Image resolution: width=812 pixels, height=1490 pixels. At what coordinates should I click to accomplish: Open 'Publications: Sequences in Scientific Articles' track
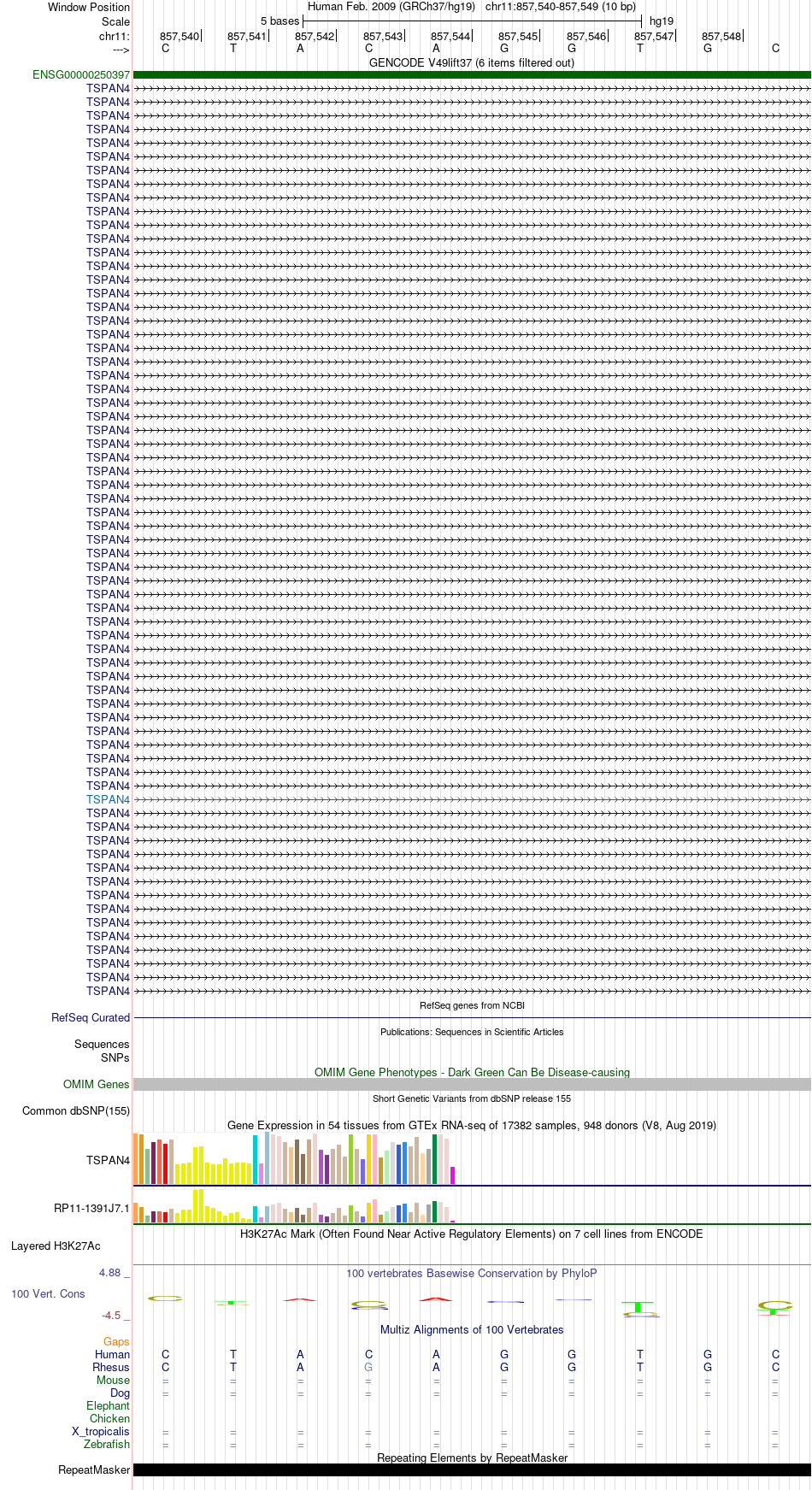pyautogui.click(x=472, y=1032)
